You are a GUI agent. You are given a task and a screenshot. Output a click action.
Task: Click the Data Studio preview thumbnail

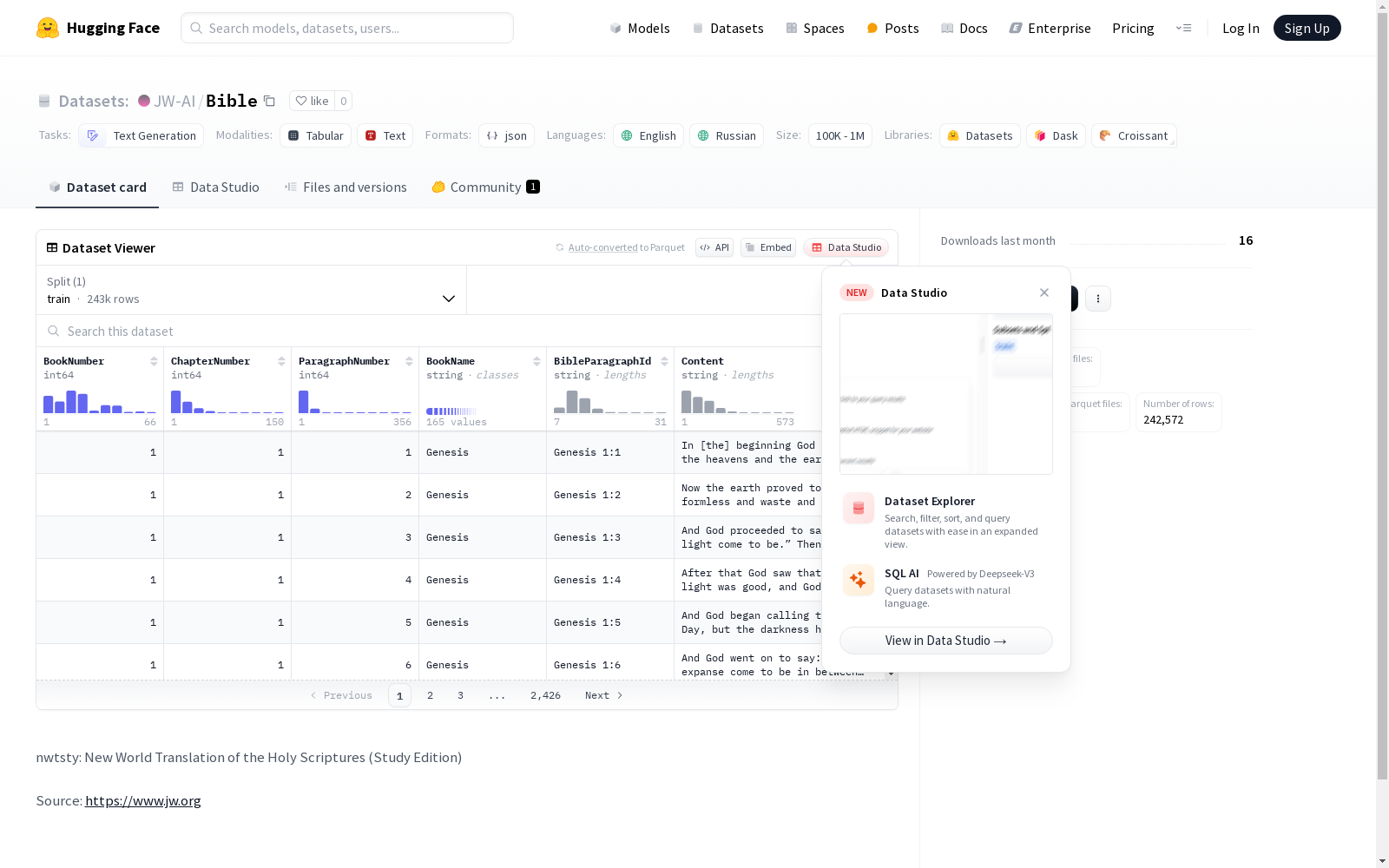pos(946,394)
